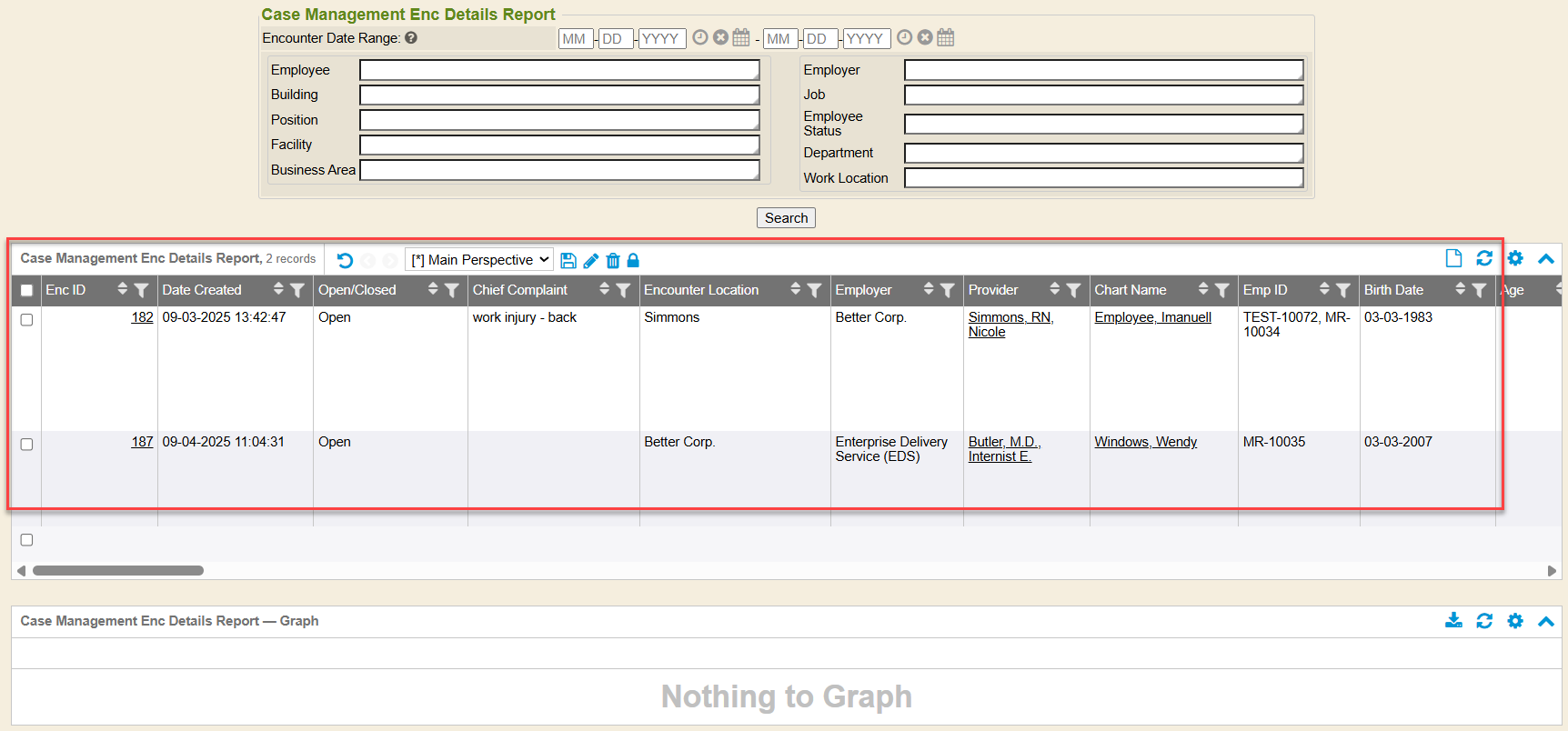Click the horizontal scrollbar thumb under table
The width and height of the screenshot is (1568, 731).
[118, 571]
